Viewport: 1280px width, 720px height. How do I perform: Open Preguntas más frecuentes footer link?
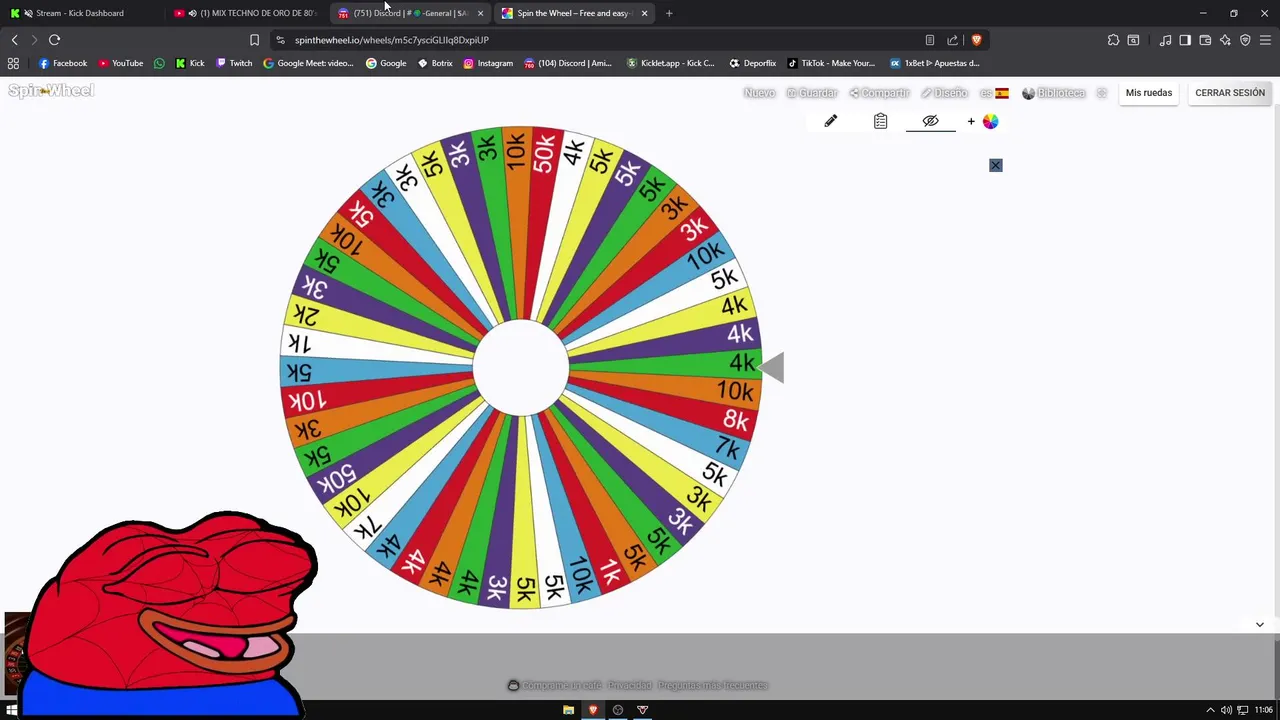click(x=713, y=685)
